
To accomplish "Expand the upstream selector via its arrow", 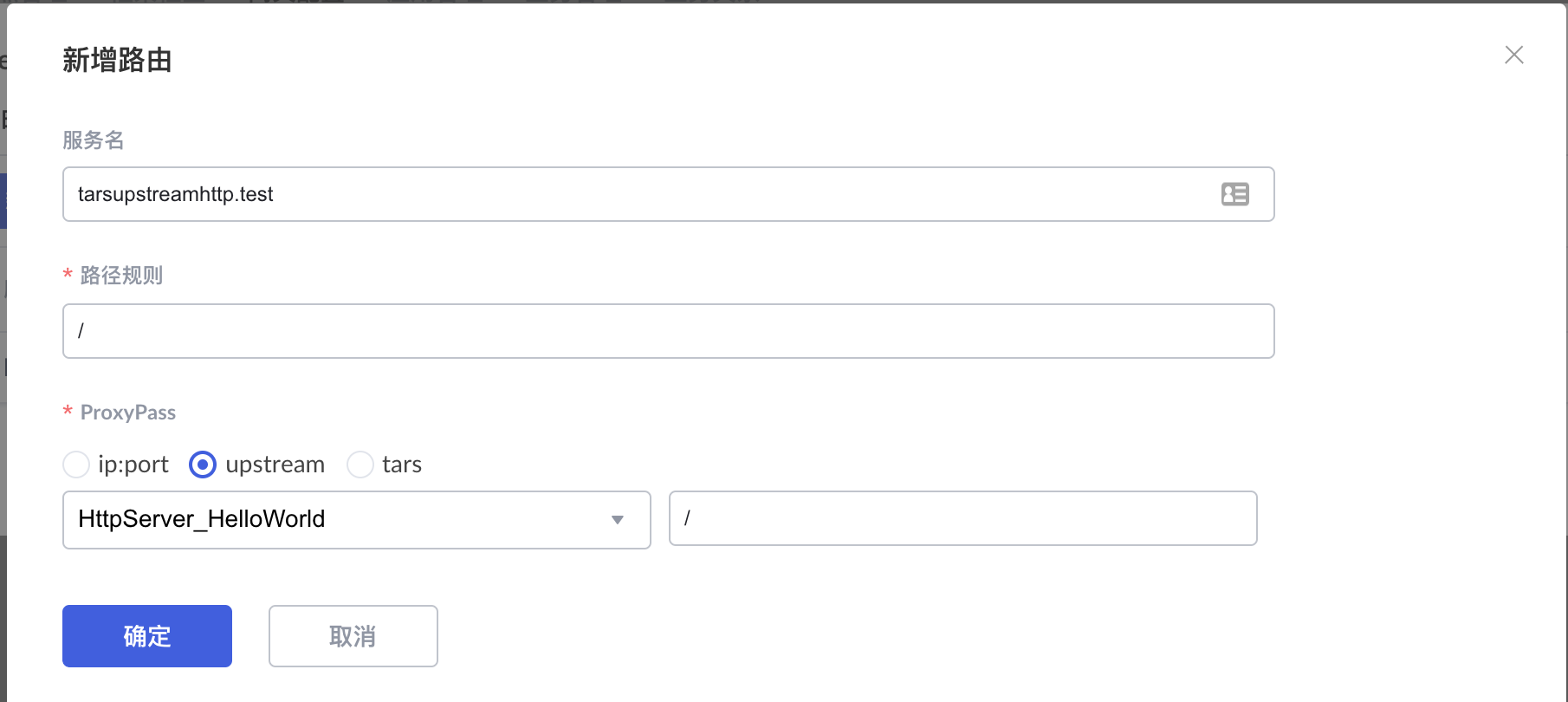I will (x=618, y=520).
